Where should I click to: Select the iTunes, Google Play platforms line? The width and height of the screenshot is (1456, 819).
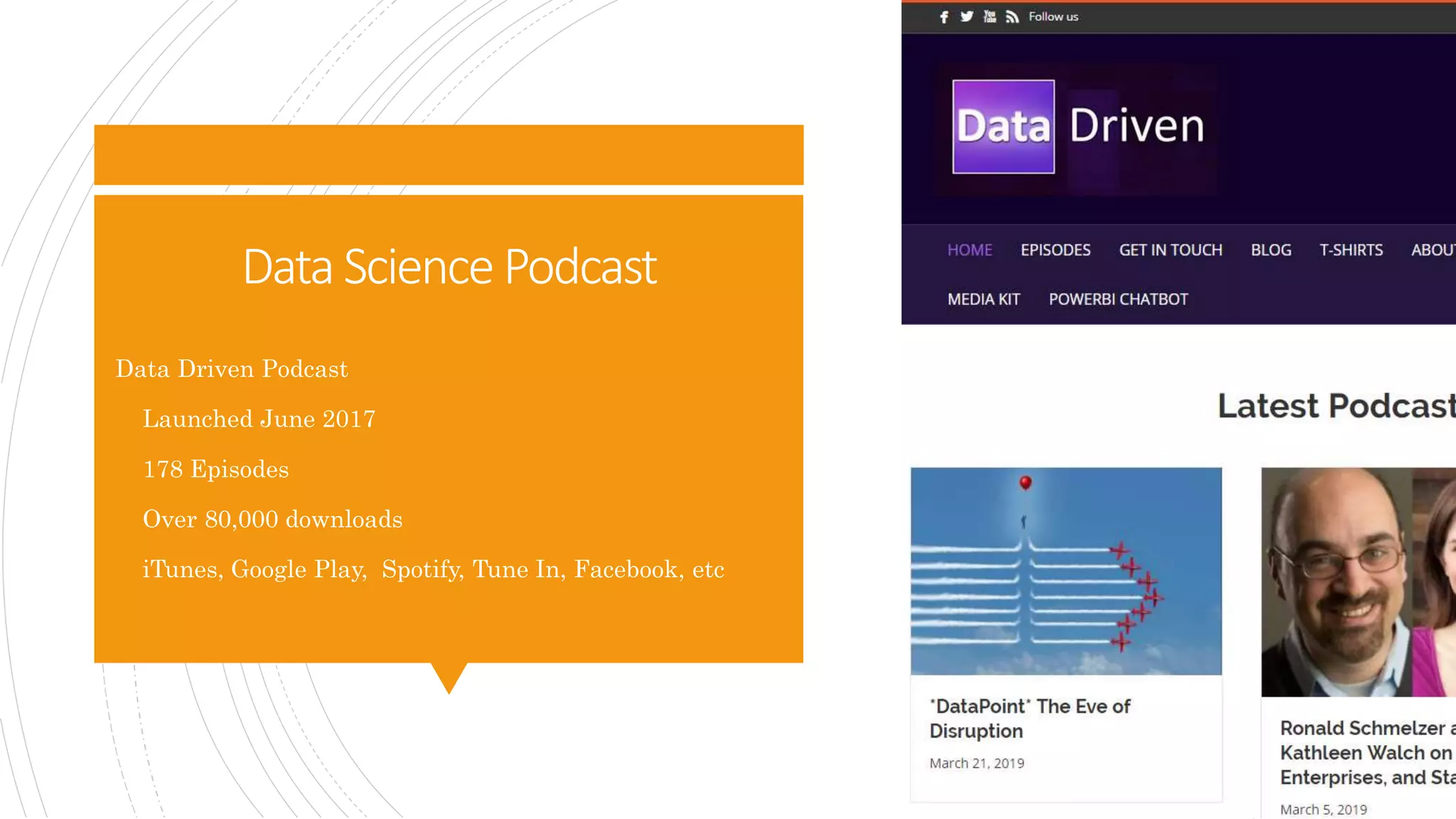click(x=433, y=569)
